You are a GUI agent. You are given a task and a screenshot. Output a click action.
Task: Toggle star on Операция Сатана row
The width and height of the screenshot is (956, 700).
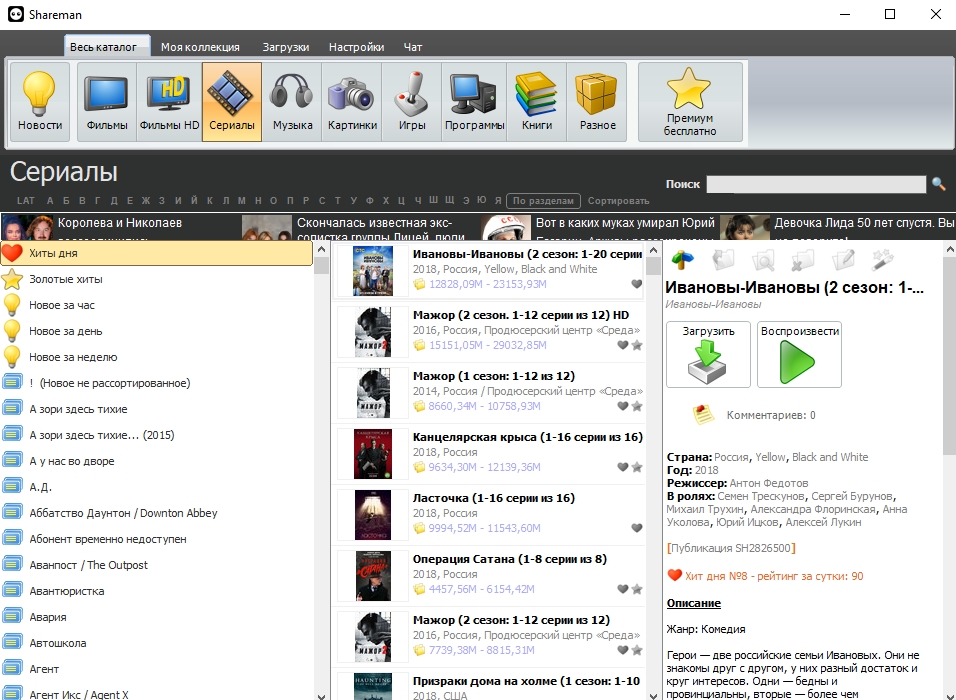click(x=637, y=589)
